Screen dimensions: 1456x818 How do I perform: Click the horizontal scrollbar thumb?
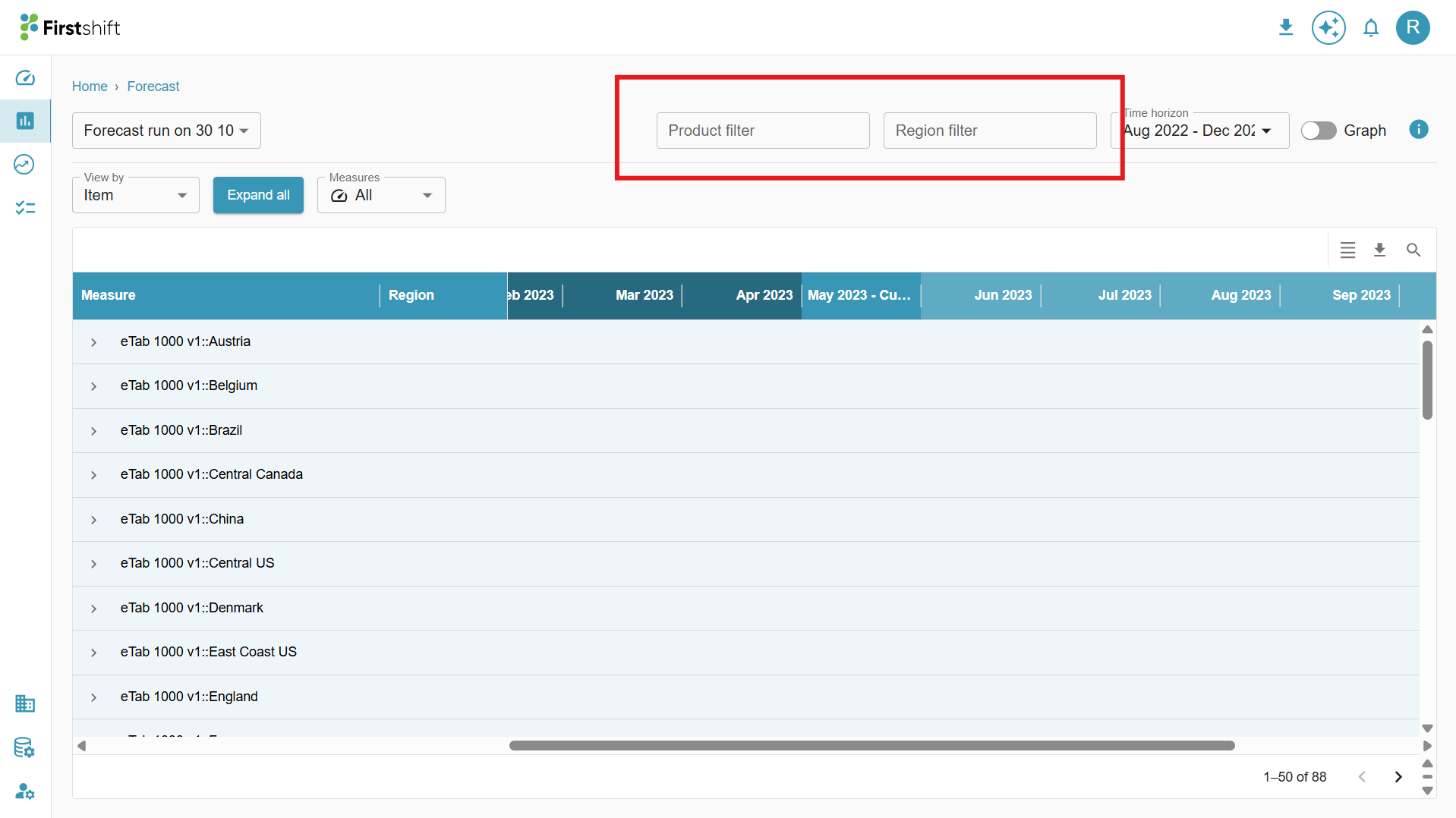tap(871, 746)
